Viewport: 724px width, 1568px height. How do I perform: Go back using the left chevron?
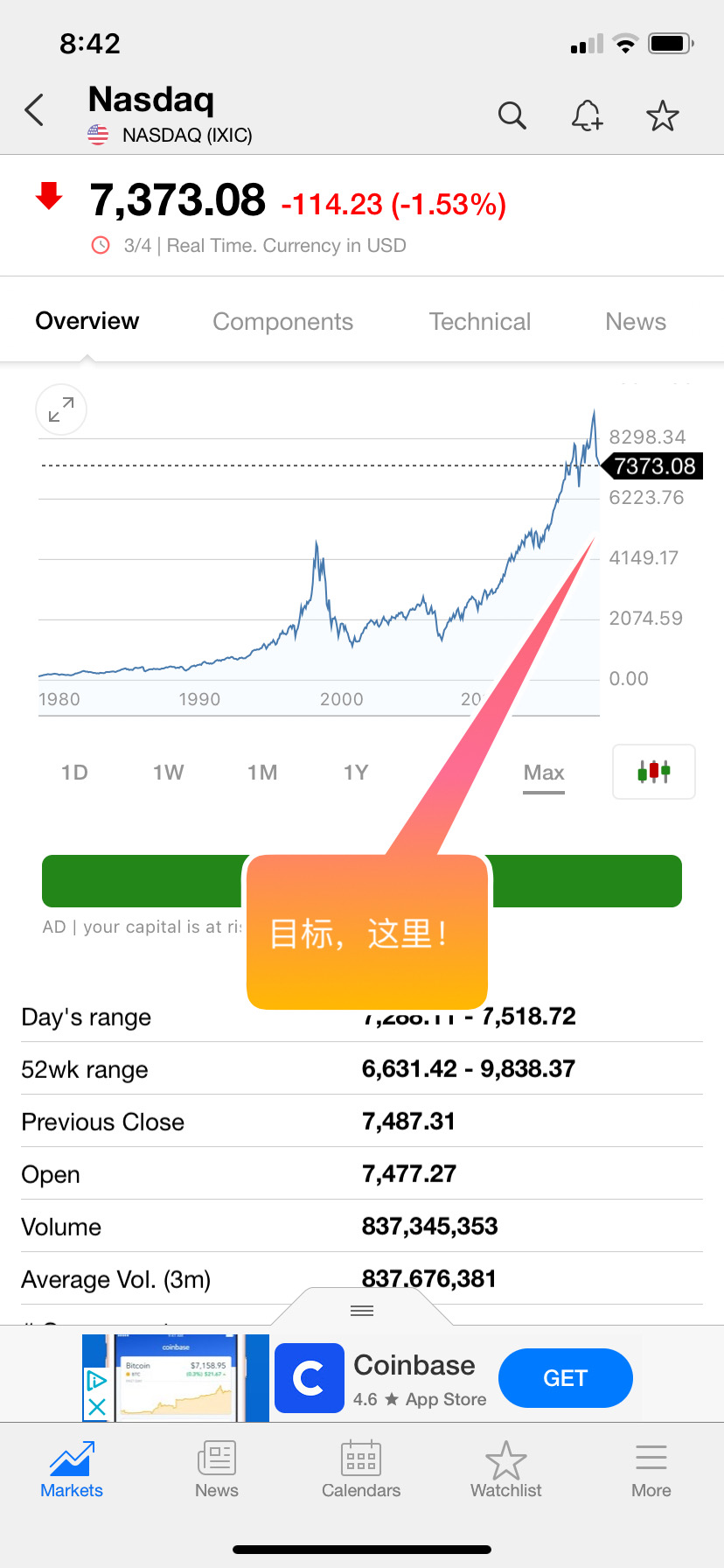tap(34, 110)
